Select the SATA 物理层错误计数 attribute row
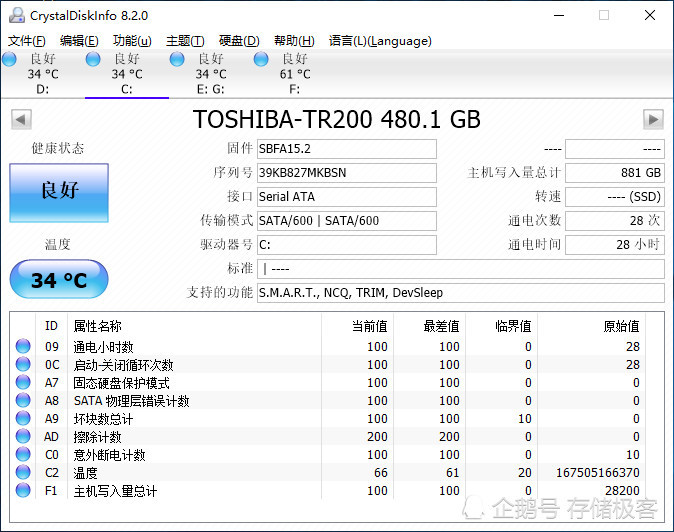 pyautogui.click(x=329, y=401)
